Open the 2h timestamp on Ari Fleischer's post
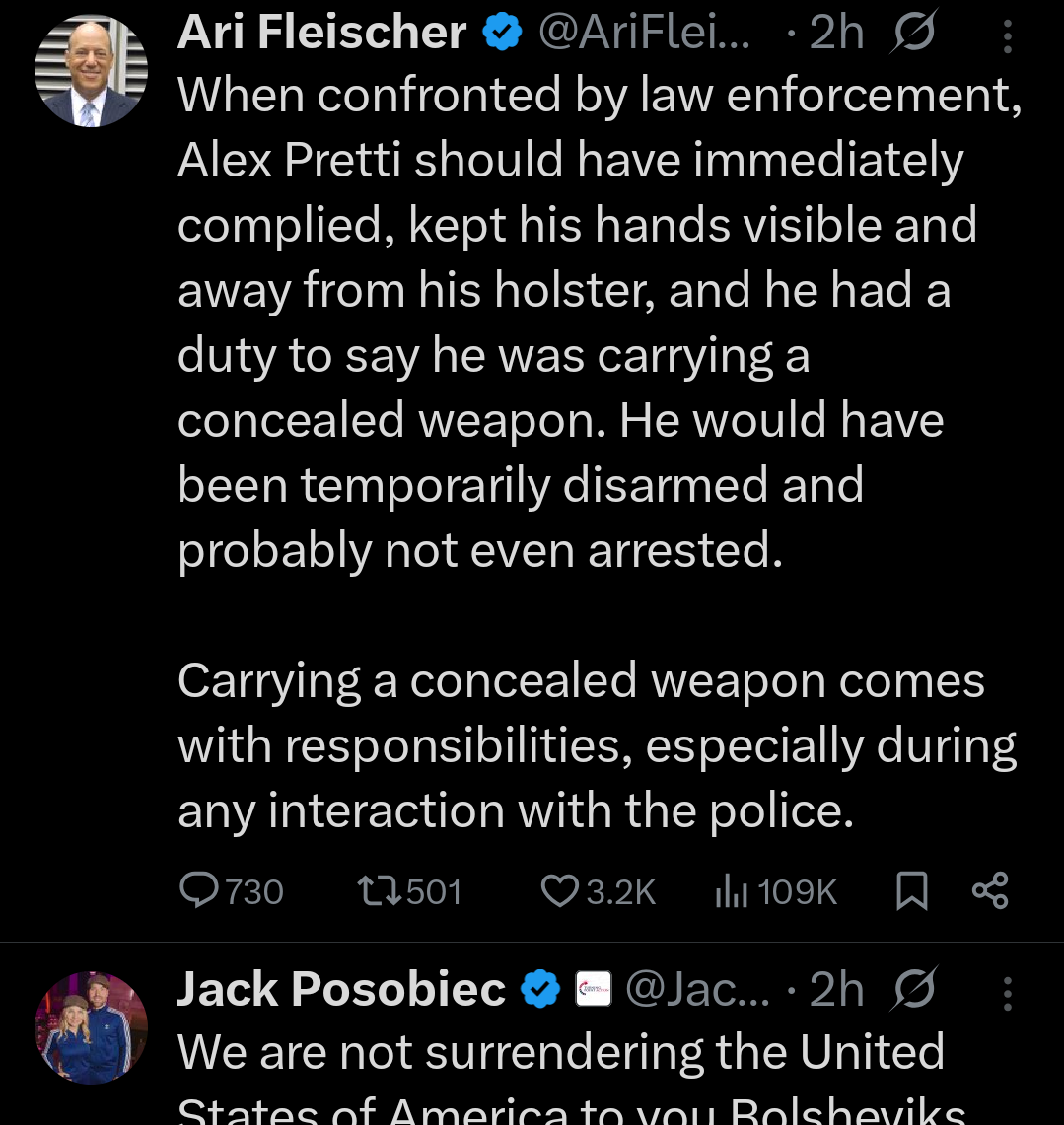 point(834,31)
